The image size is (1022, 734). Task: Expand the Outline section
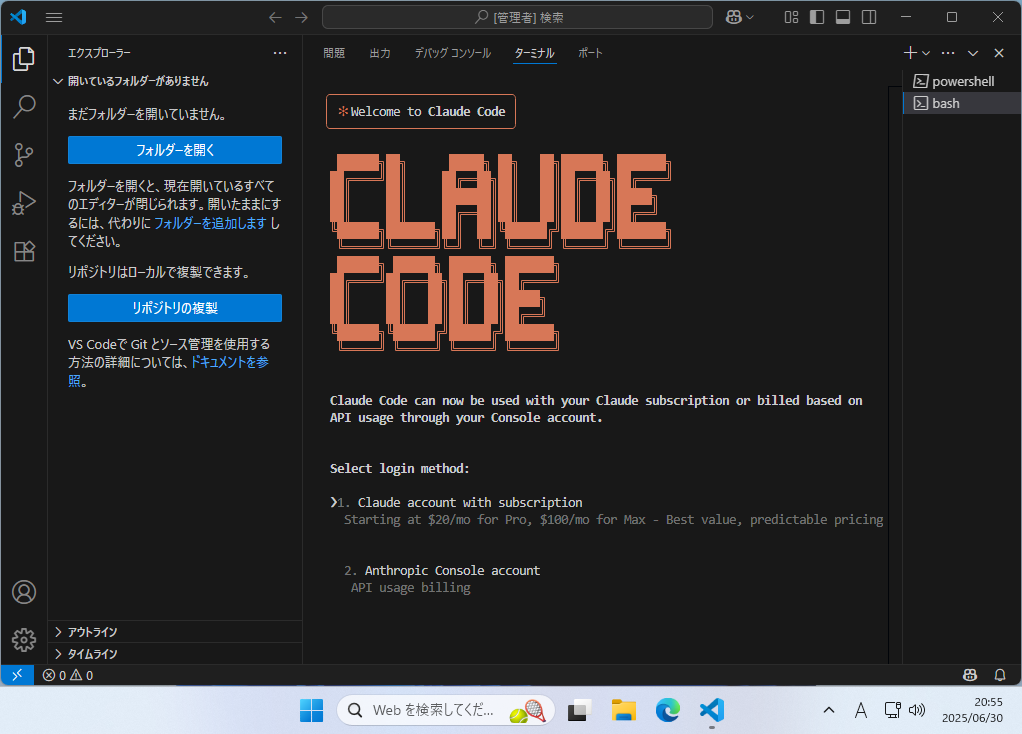[175, 632]
